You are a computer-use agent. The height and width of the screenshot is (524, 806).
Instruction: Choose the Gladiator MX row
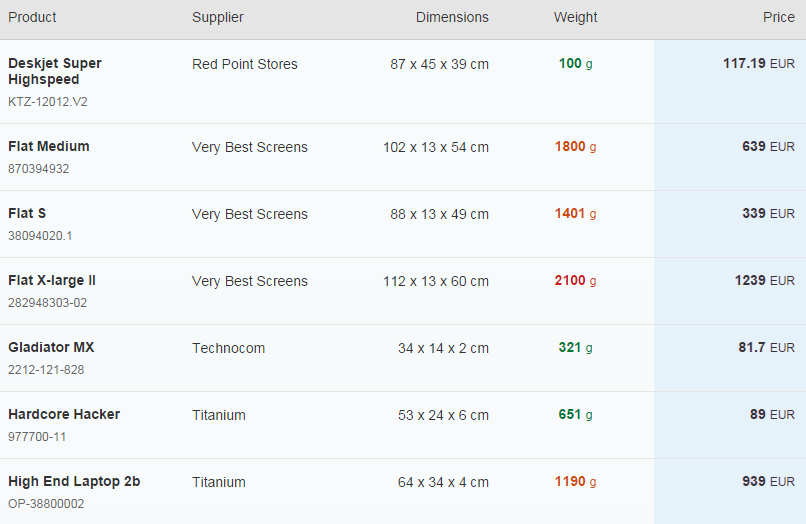pyautogui.click(x=403, y=358)
